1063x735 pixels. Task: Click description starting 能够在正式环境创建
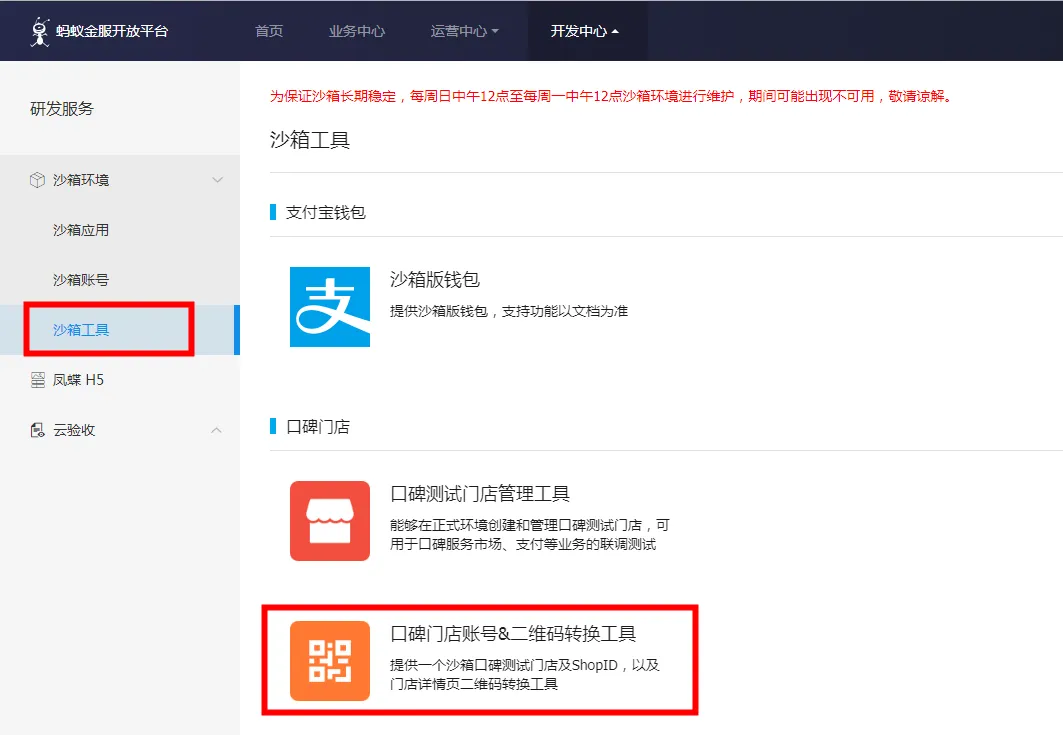pyautogui.click(x=529, y=534)
